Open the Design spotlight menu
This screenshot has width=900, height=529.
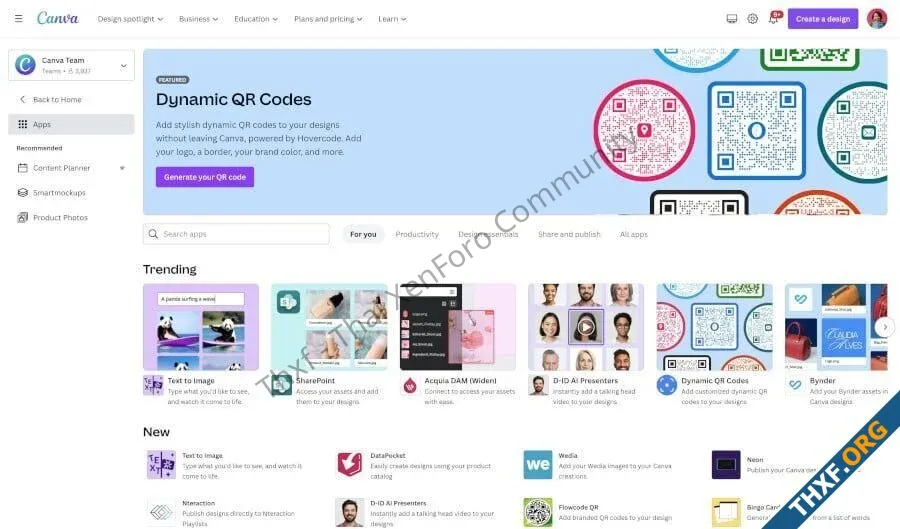[x=130, y=19]
